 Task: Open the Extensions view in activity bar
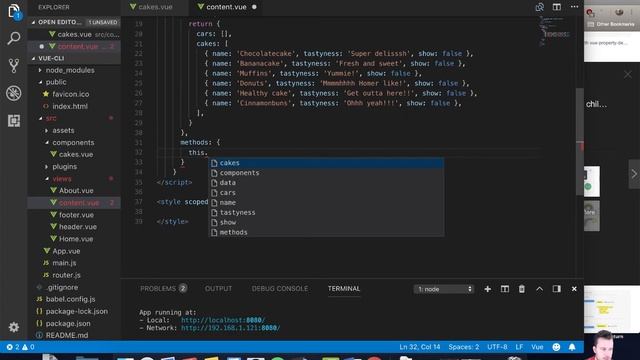(13, 120)
